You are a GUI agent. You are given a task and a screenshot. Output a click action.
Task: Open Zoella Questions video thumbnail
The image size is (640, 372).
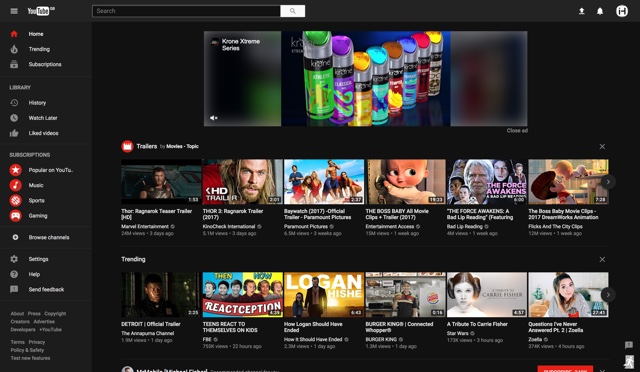pyautogui.click(x=568, y=294)
